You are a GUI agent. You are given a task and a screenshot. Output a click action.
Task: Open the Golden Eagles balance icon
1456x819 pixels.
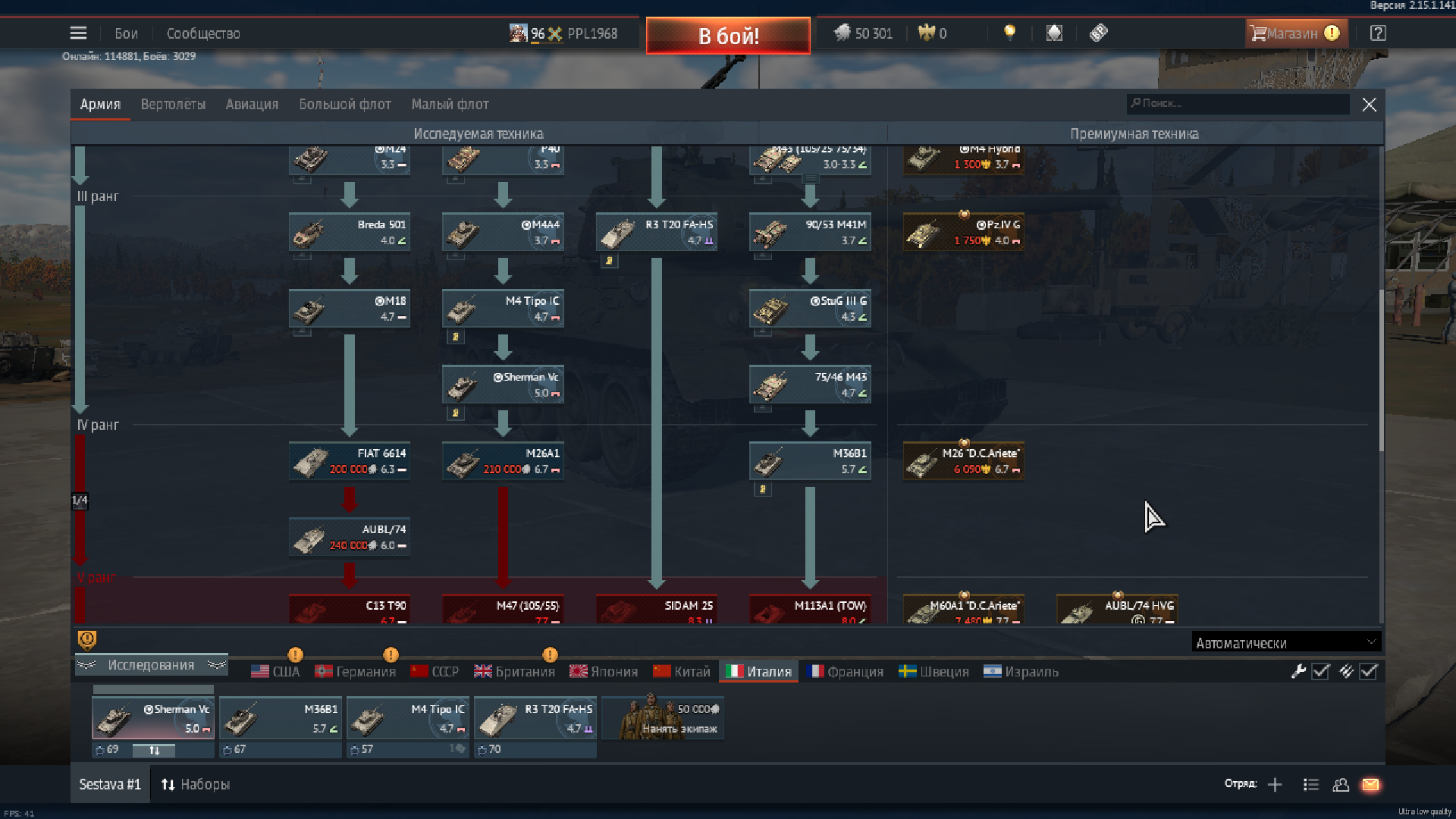[926, 33]
